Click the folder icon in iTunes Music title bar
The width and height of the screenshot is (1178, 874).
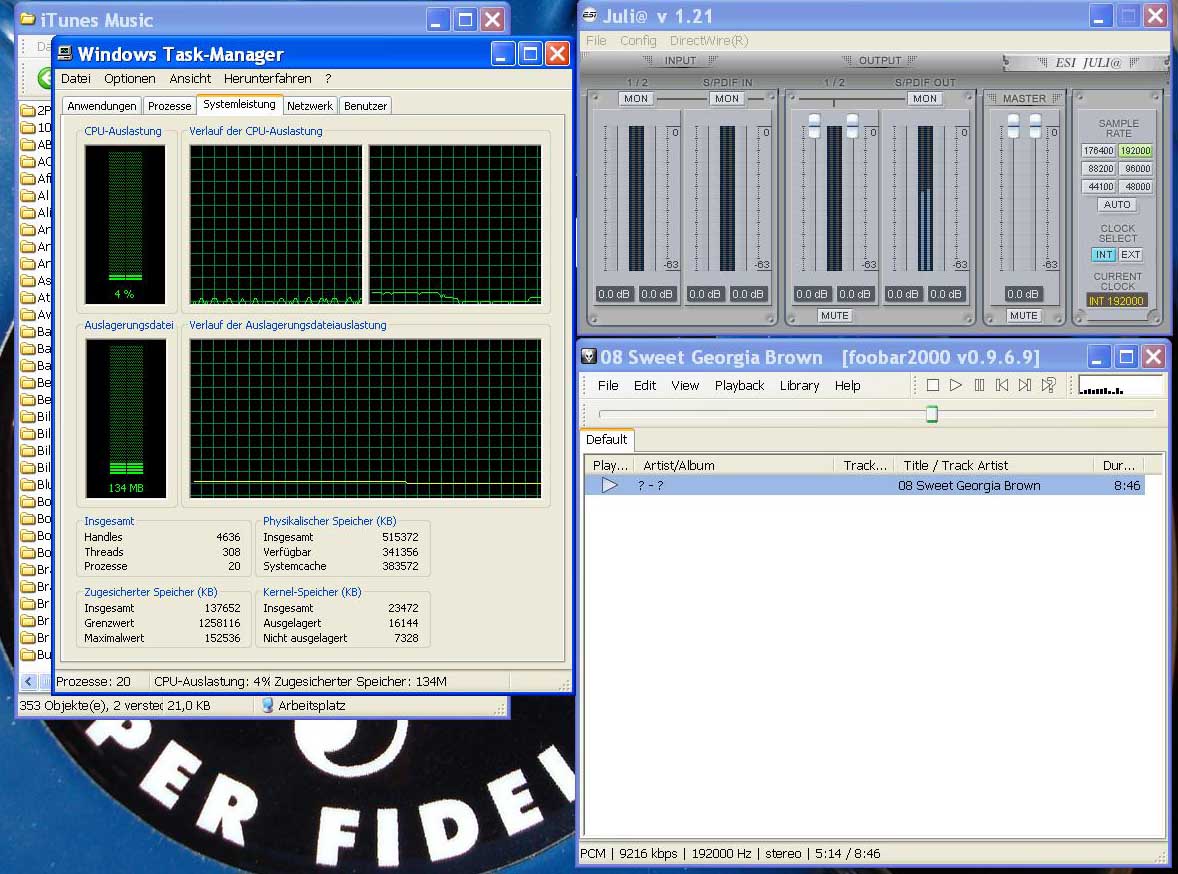[29, 20]
